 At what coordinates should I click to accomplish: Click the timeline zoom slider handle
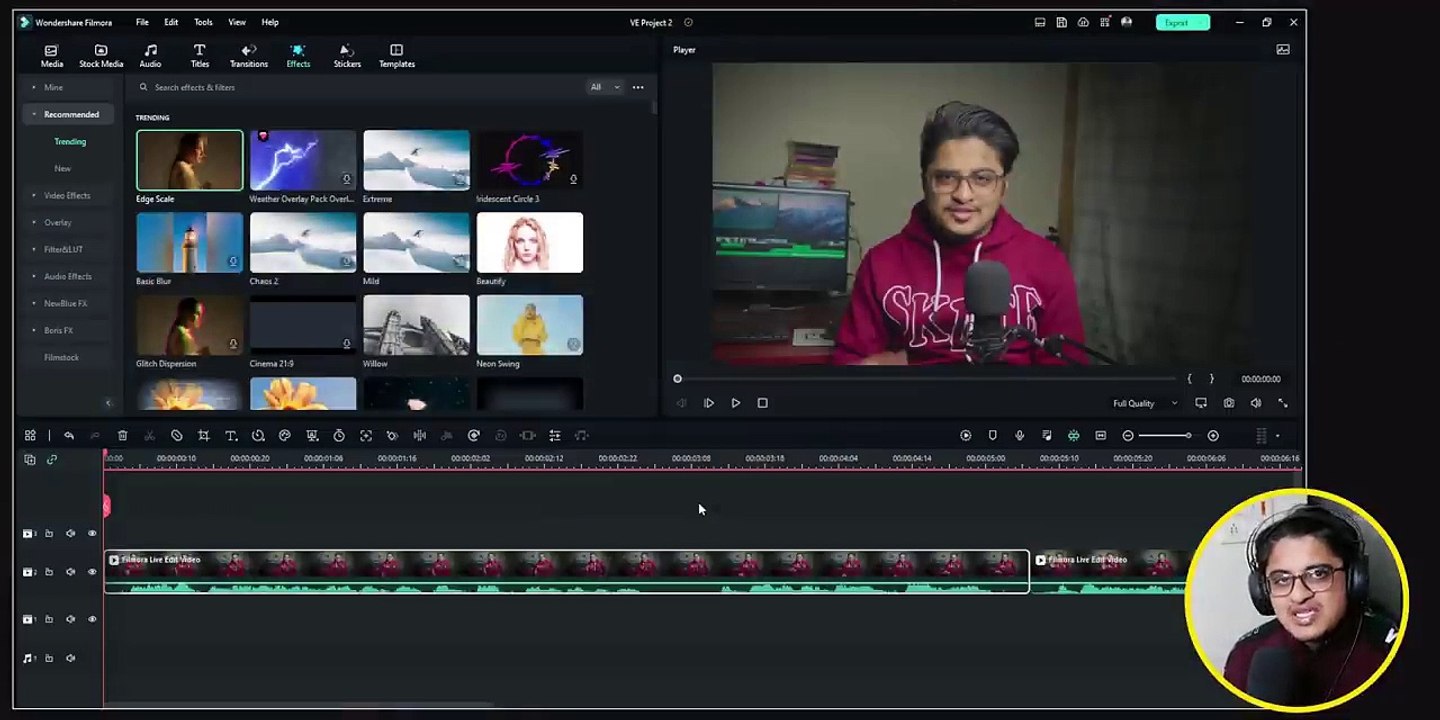point(1188,436)
